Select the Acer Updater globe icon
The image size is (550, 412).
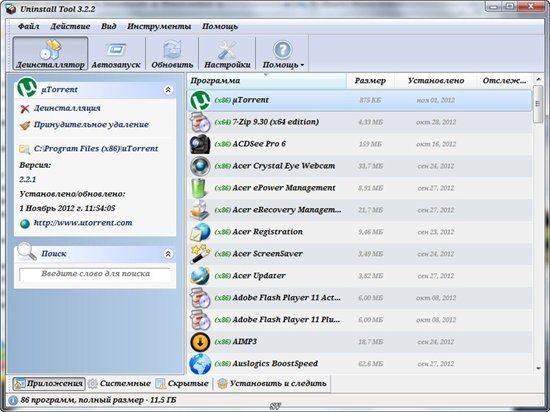(200, 276)
